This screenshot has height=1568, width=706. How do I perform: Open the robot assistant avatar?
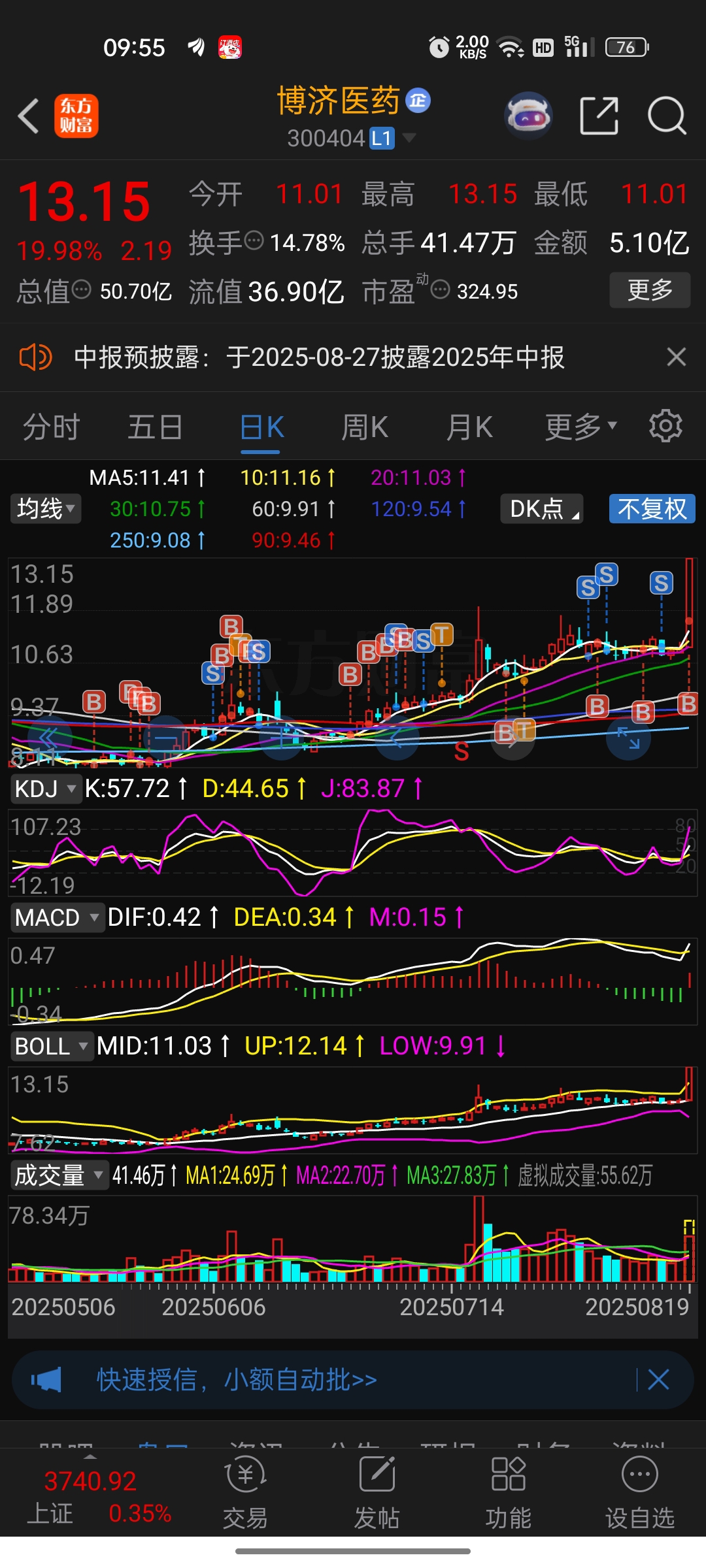529,116
